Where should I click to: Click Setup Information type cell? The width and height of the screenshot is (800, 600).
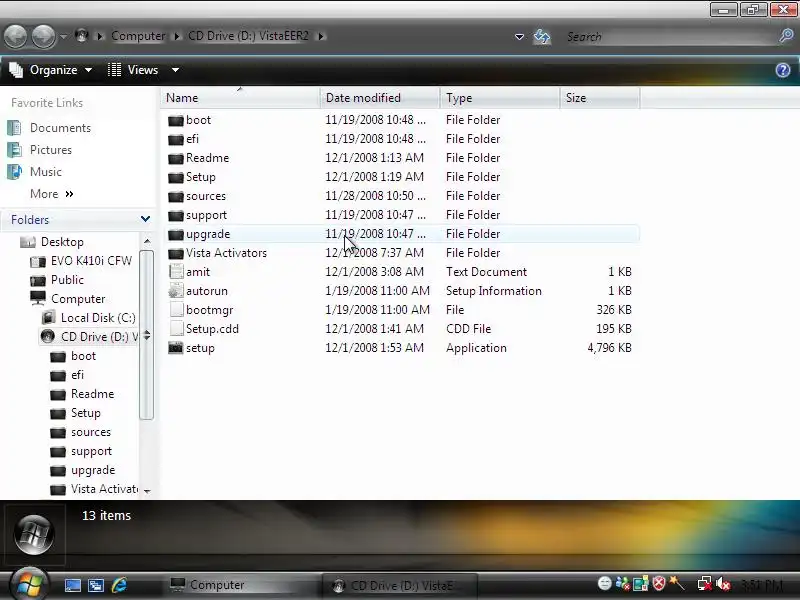pos(494,291)
